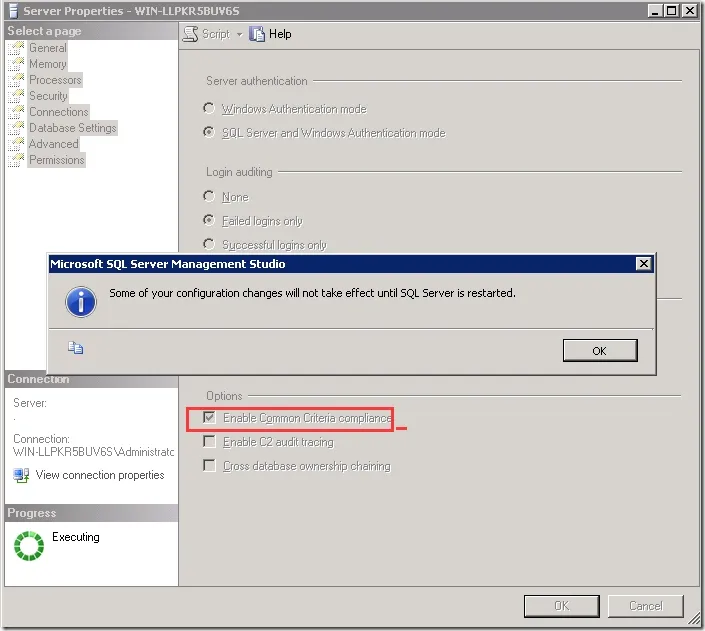Select Windows Authentication mode radio button

[x=209, y=108]
